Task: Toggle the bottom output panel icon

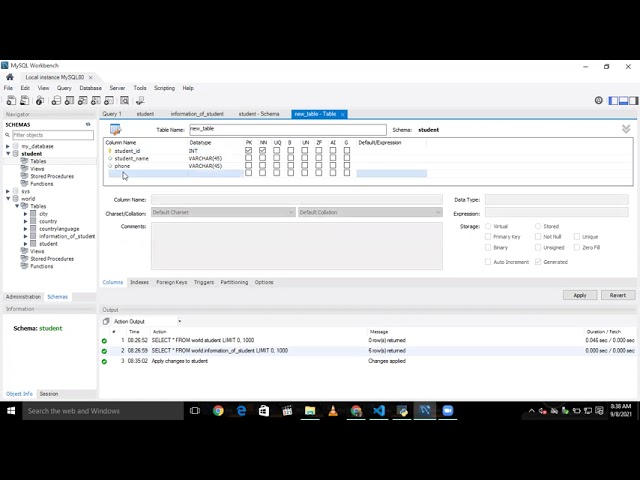Action: [x=623, y=100]
